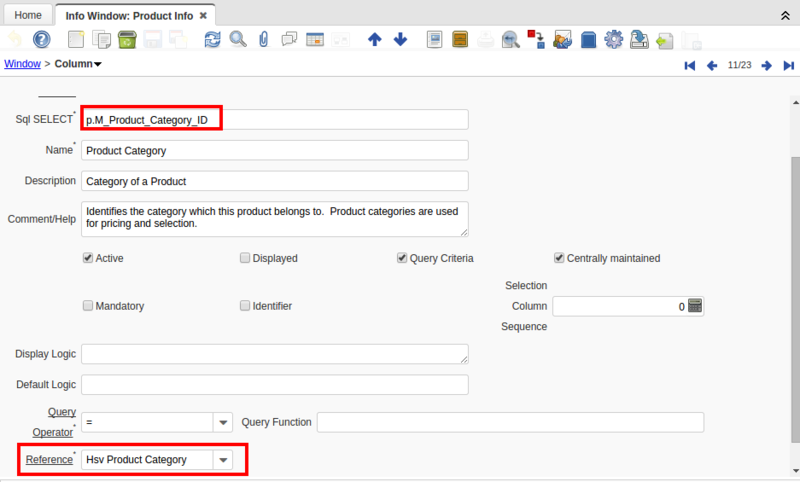800x482 pixels.
Task: Open the Find record magnifier icon
Action: [x=238, y=40]
